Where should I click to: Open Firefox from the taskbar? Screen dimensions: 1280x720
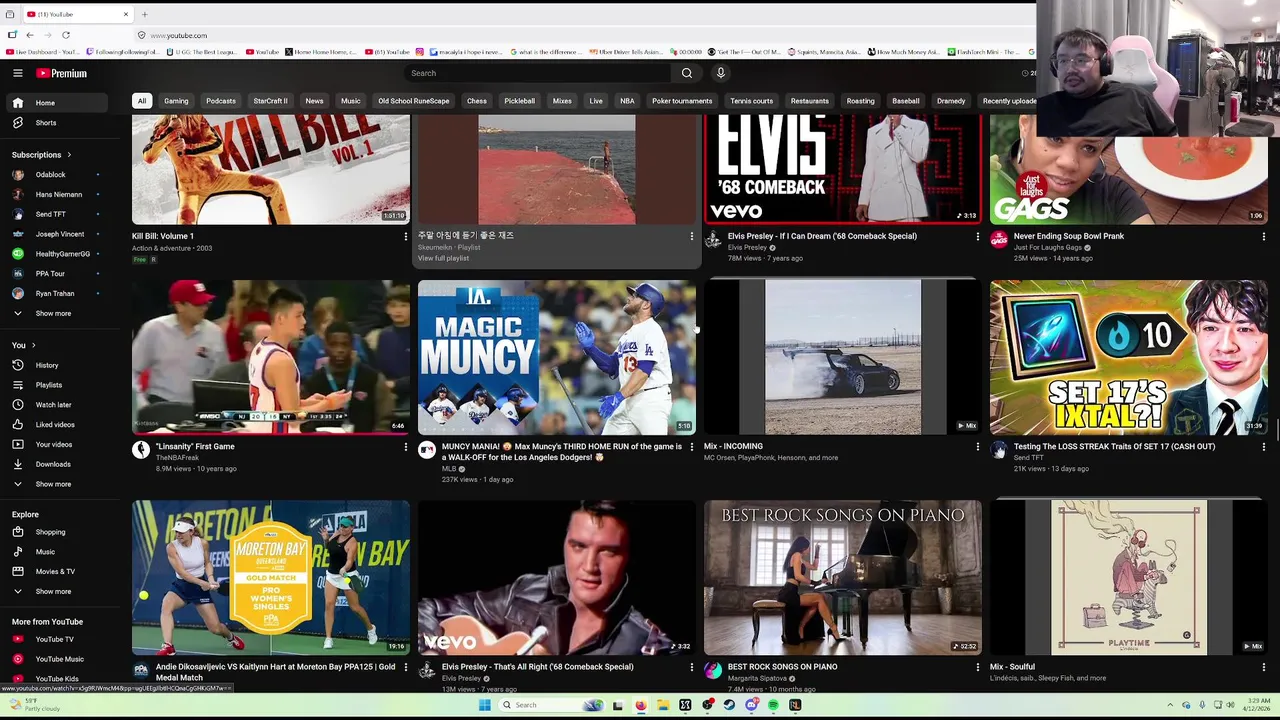pyautogui.click(x=640, y=705)
